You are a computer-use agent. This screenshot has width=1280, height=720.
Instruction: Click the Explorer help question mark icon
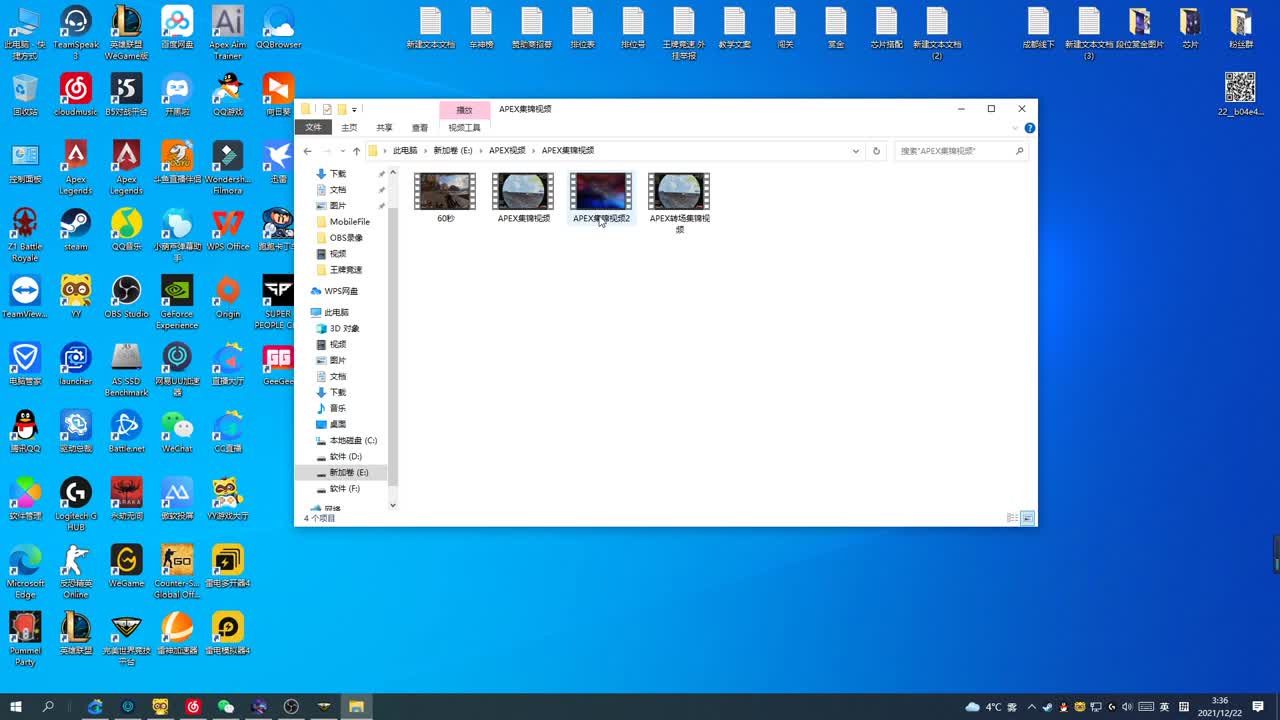[x=1029, y=128]
